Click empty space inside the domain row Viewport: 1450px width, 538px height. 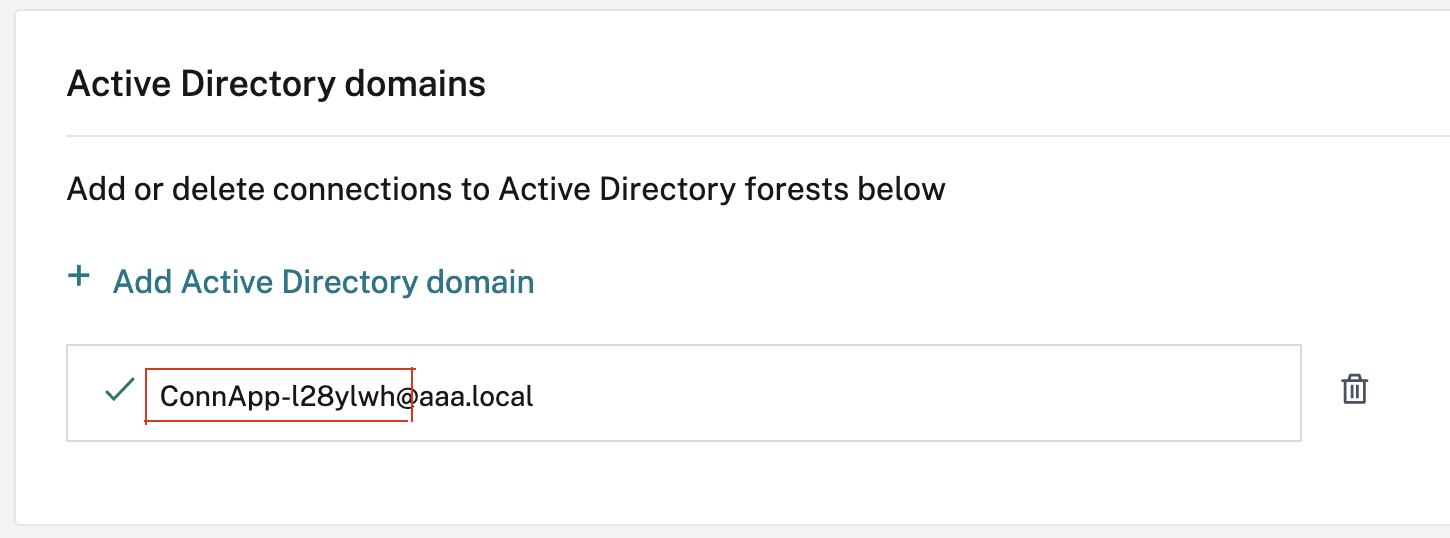point(900,393)
